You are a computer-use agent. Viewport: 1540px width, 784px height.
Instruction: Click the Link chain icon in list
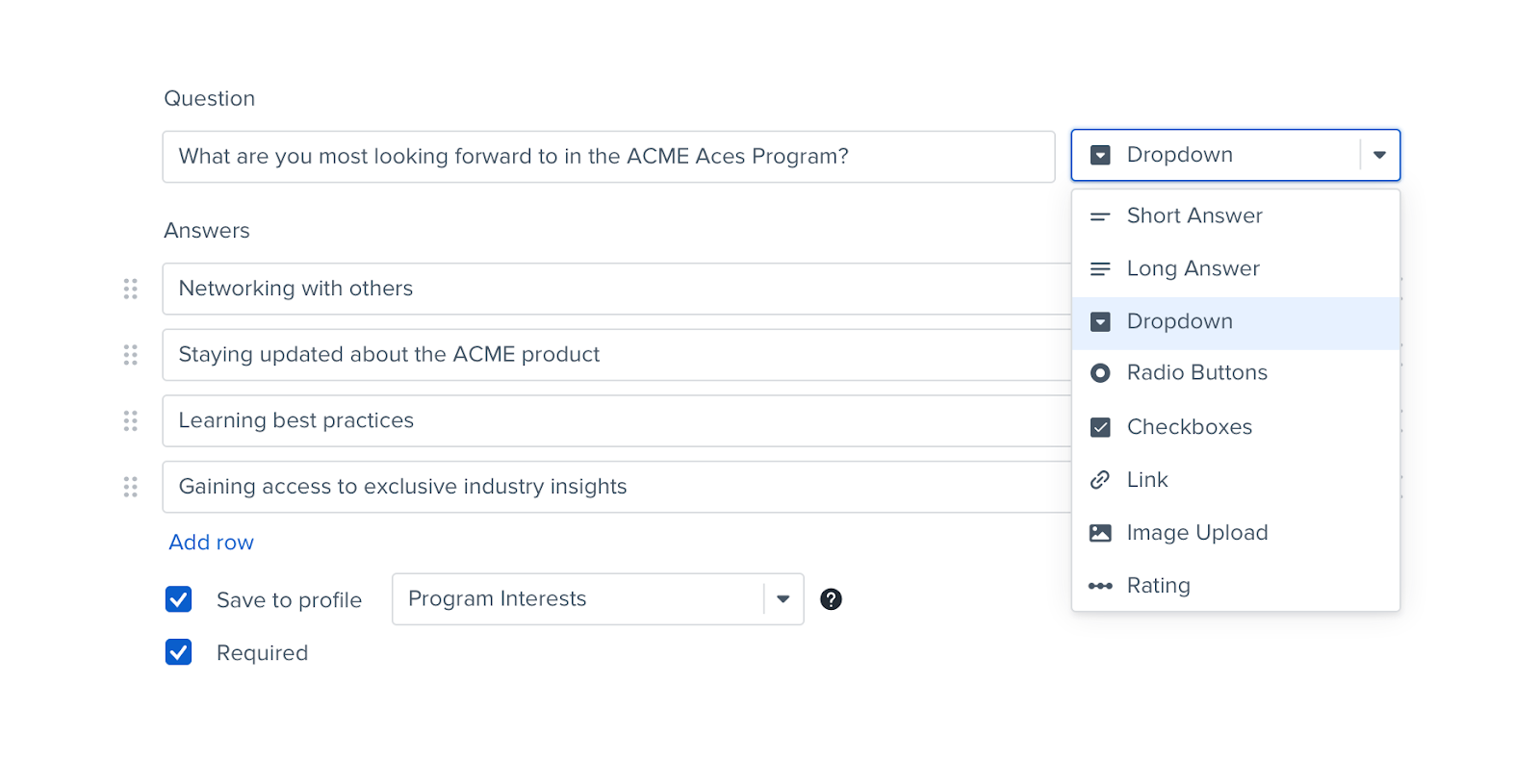(1100, 480)
